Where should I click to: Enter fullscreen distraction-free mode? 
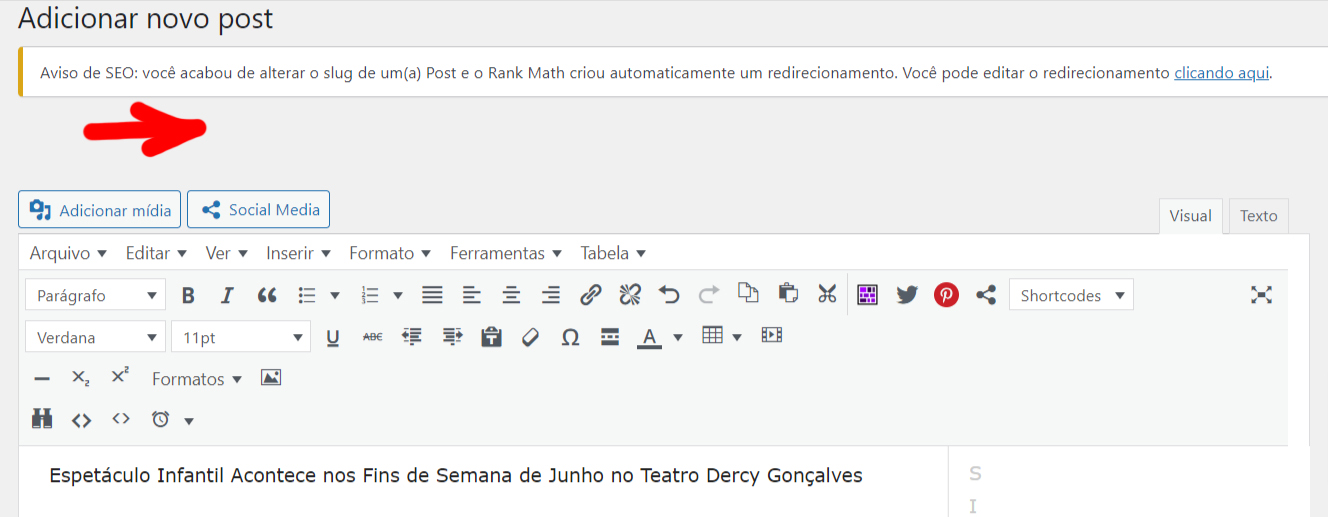tap(1261, 295)
